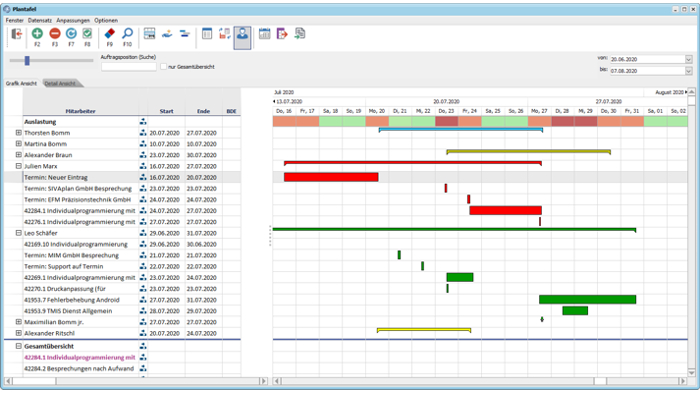Click the green plus F2 add button
700x394 pixels.
point(37,33)
